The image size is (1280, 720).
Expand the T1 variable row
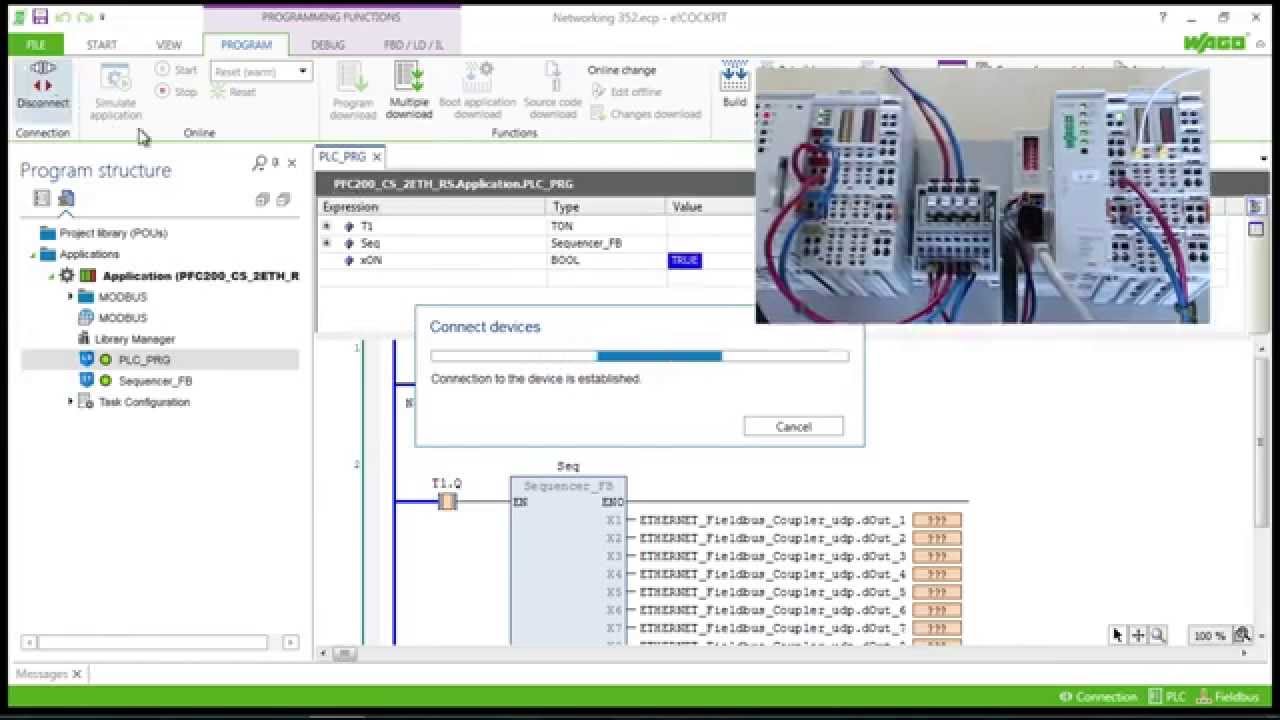[326, 226]
